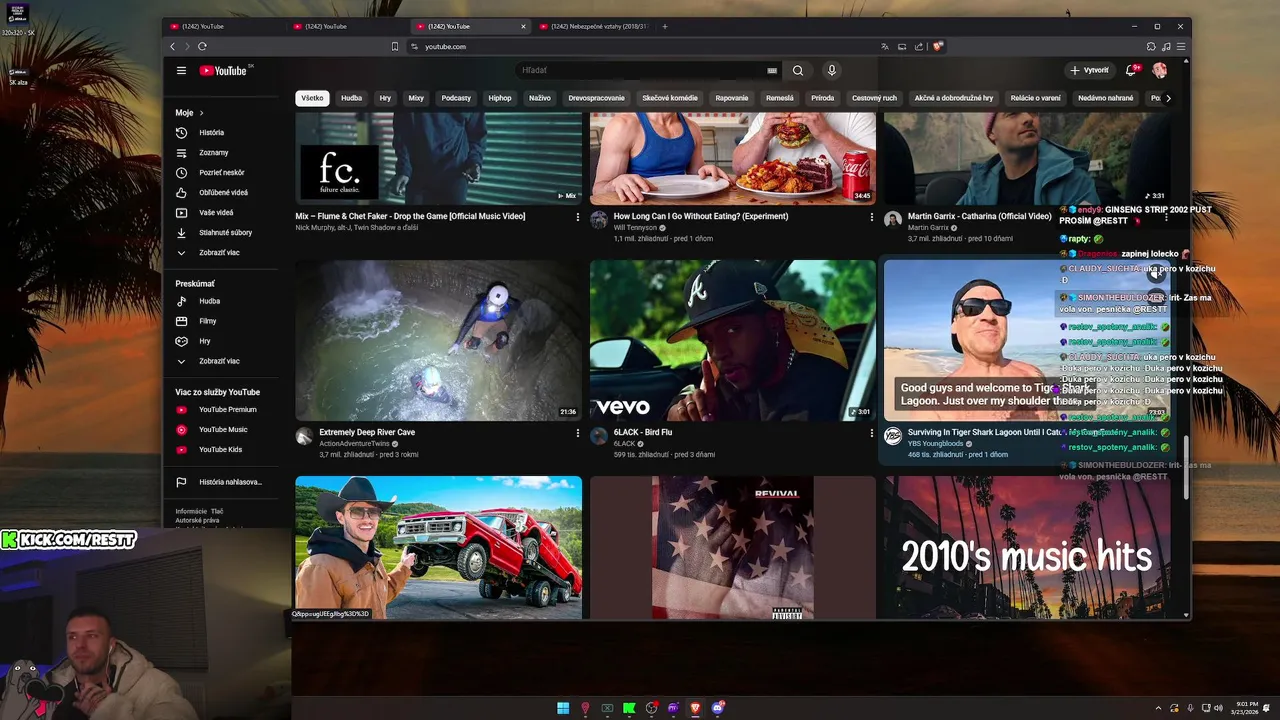This screenshot has height=720, width=1280.
Task: Expand the Moje section chevron
Action: coord(201,113)
